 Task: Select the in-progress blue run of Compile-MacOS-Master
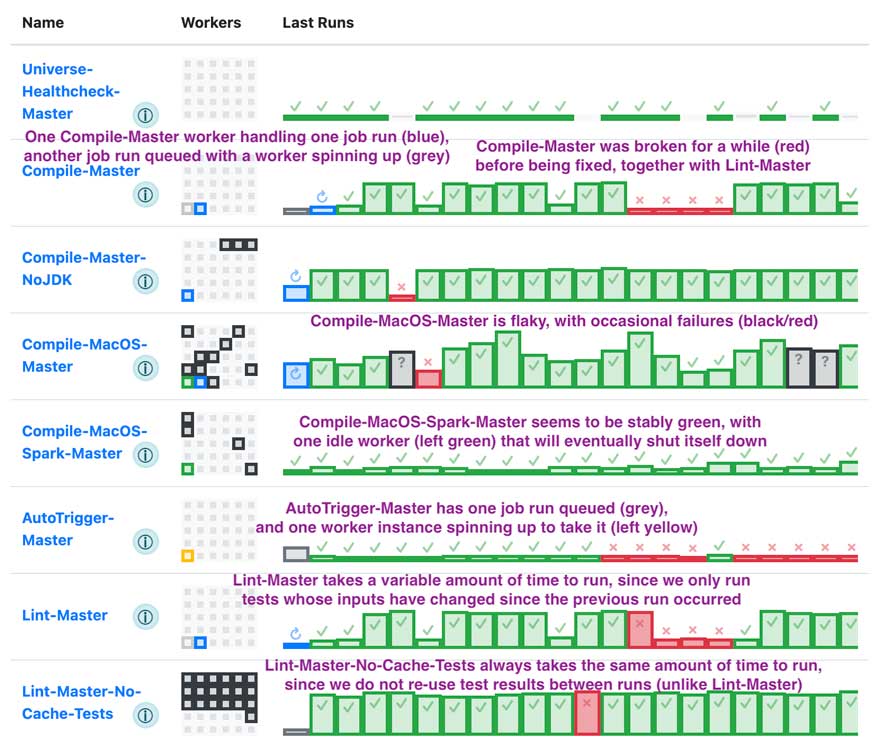click(x=296, y=375)
